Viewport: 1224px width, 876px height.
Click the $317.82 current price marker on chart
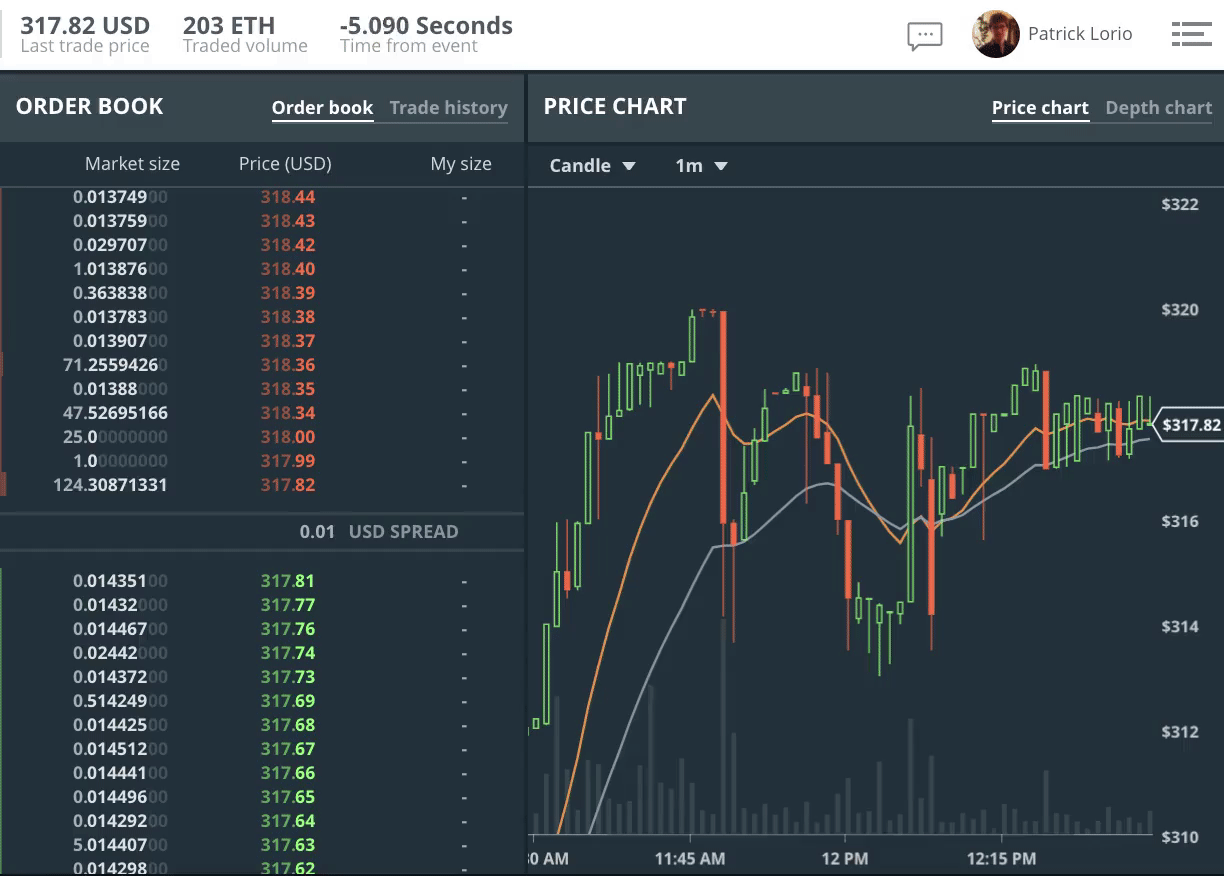pyautogui.click(x=1190, y=425)
